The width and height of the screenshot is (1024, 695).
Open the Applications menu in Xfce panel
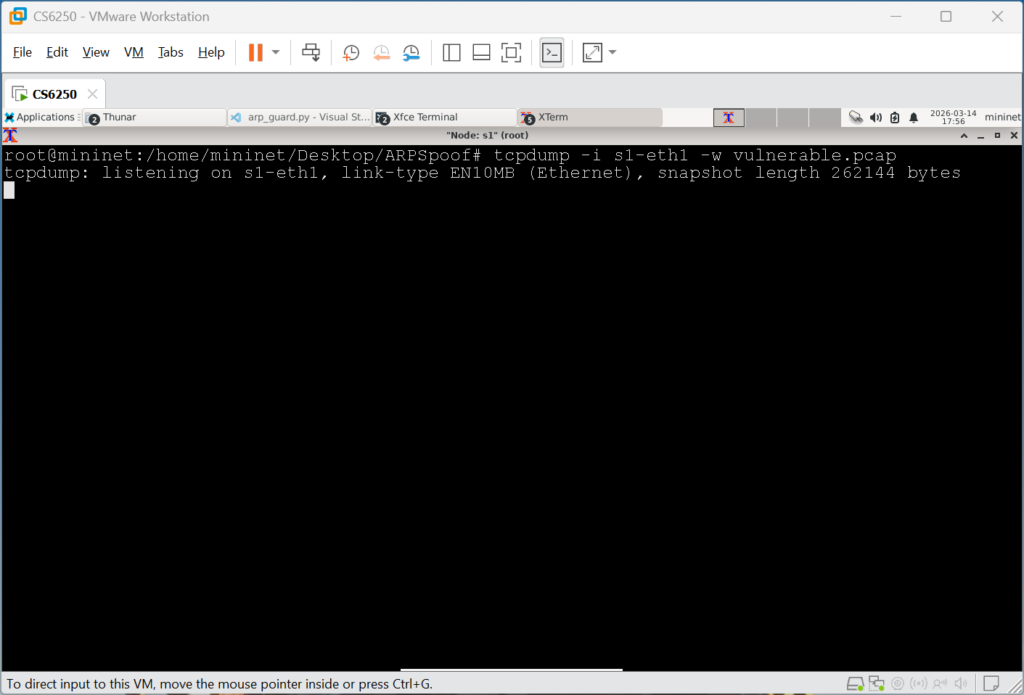[40, 118]
